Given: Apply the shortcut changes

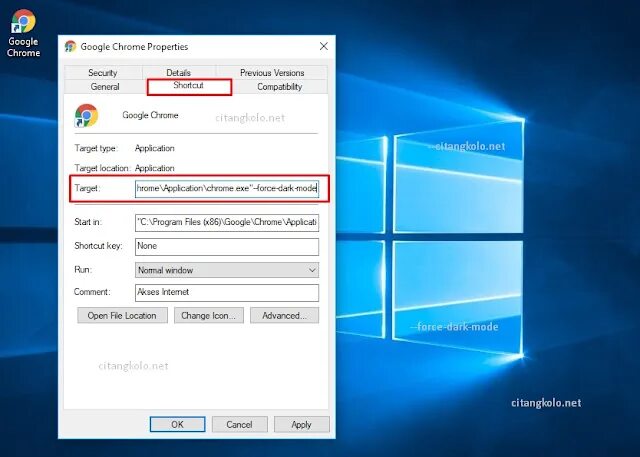Looking at the screenshot, I should 302,424.
